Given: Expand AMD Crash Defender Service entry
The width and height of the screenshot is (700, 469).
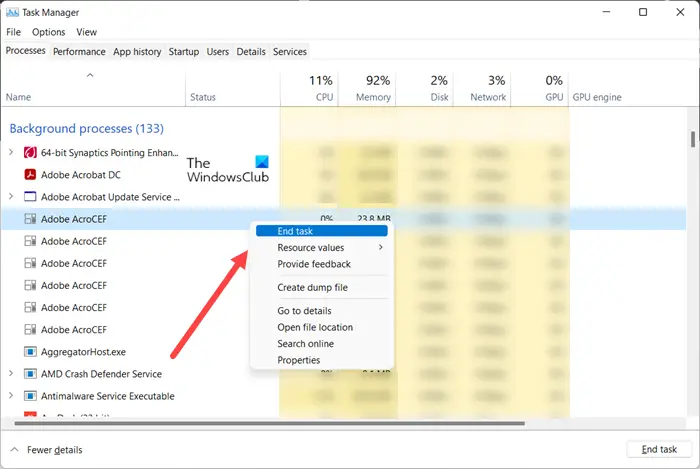Looking at the screenshot, I should (x=11, y=373).
